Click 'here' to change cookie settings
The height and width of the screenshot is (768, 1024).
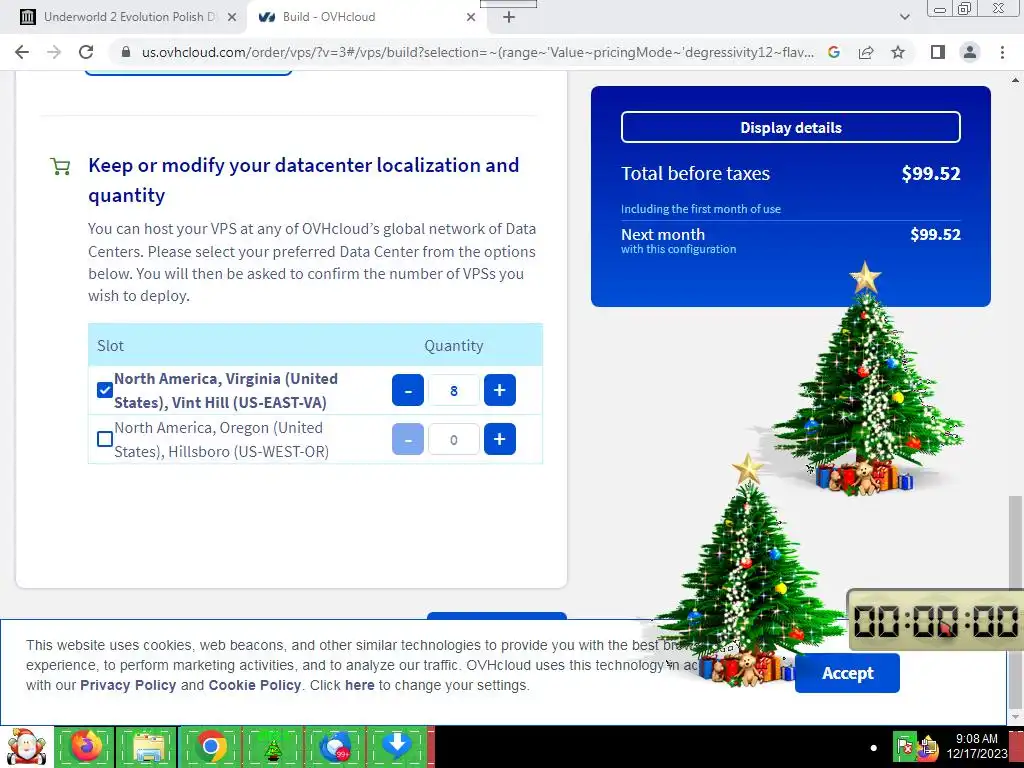pos(360,685)
